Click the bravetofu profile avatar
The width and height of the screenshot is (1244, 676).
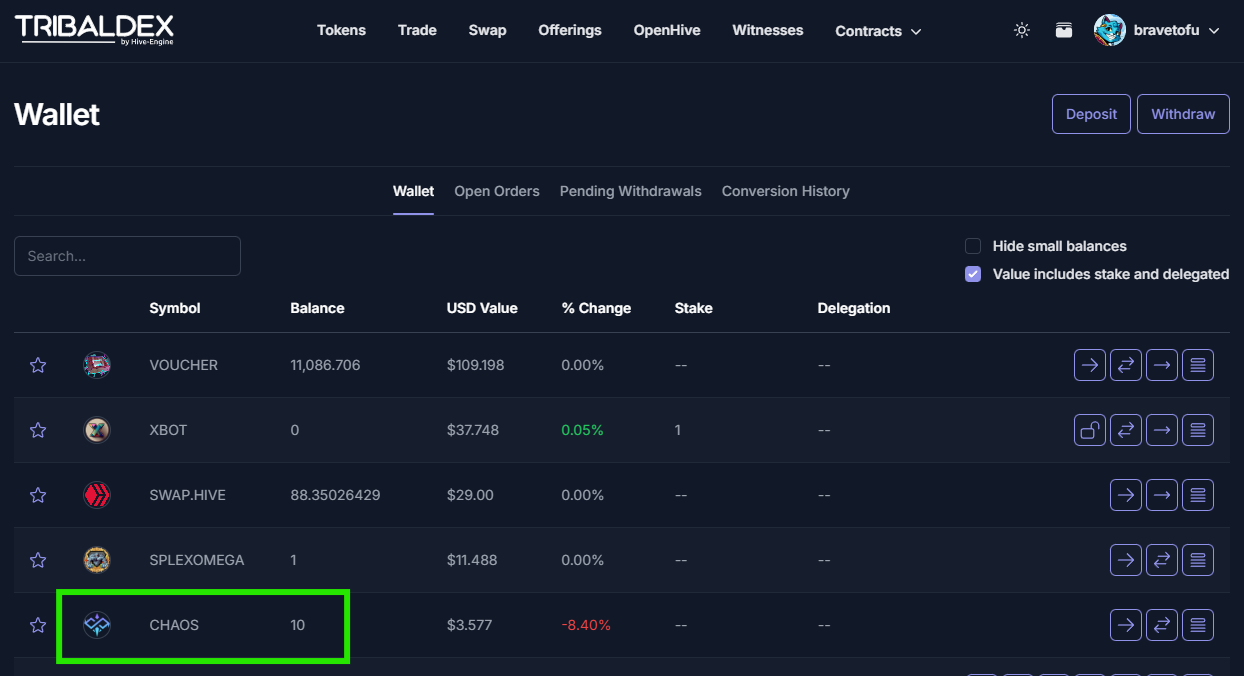pos(1110,30)
